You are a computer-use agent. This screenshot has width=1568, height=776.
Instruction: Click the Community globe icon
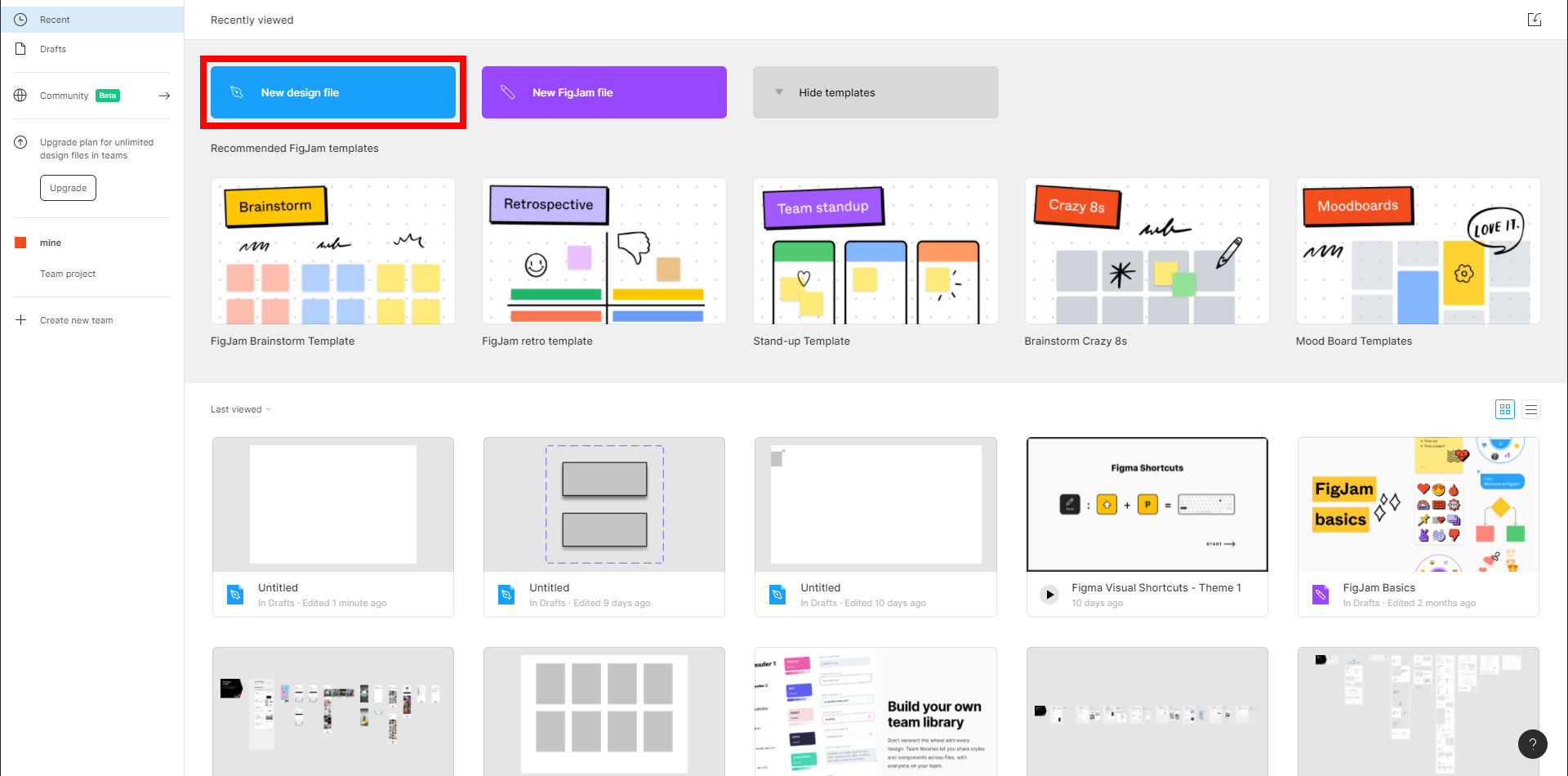pos(20,96)
